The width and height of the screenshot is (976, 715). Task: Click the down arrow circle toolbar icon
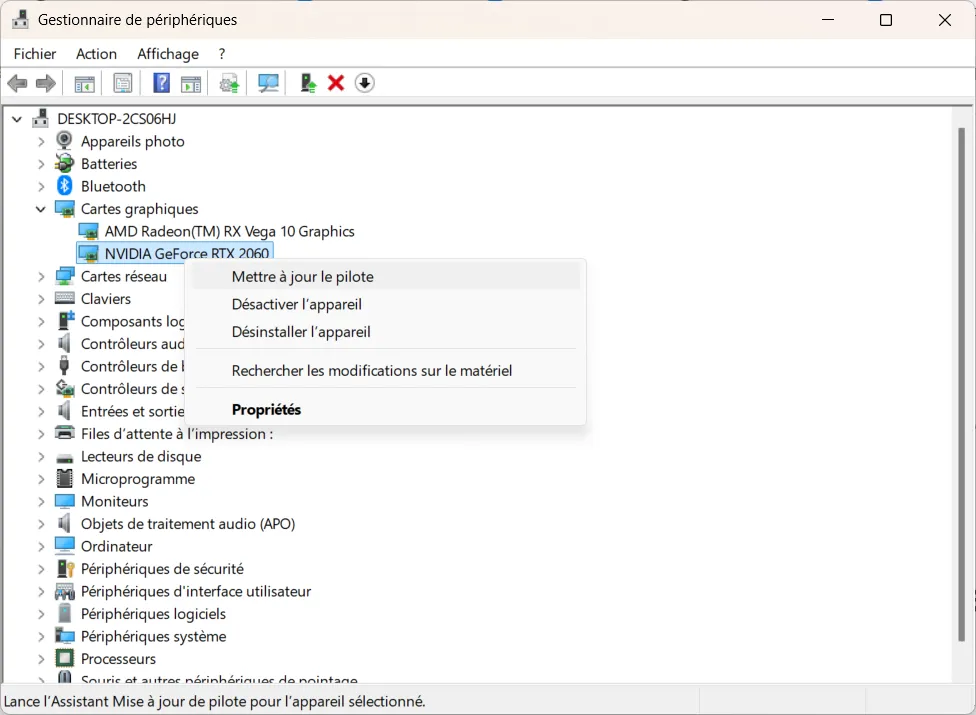(365, 83)
